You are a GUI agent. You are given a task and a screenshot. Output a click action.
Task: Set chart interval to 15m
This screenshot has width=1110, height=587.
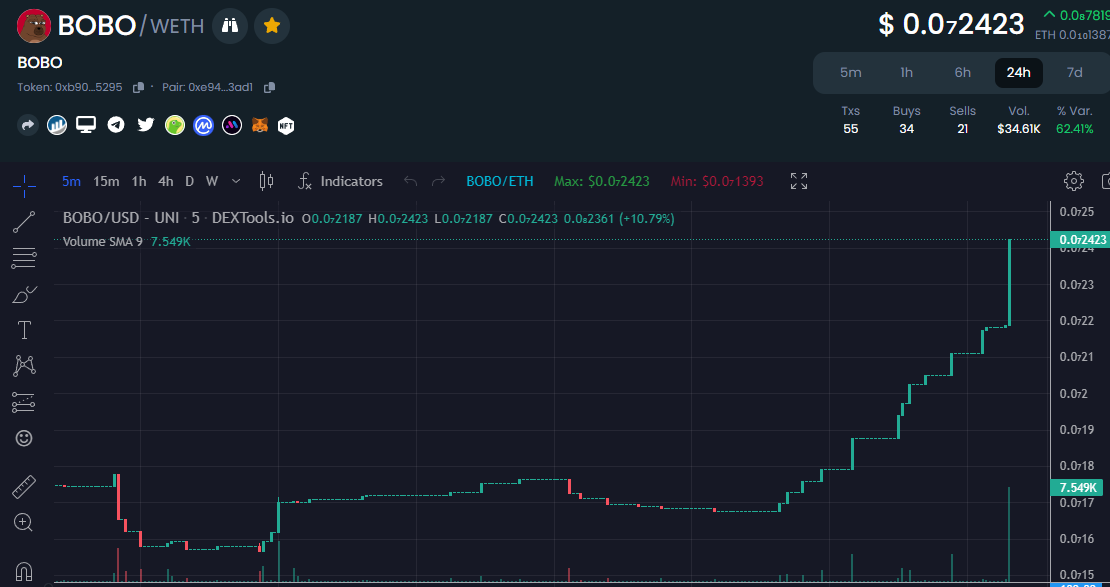pyautogui.click(x=105, y=181)
